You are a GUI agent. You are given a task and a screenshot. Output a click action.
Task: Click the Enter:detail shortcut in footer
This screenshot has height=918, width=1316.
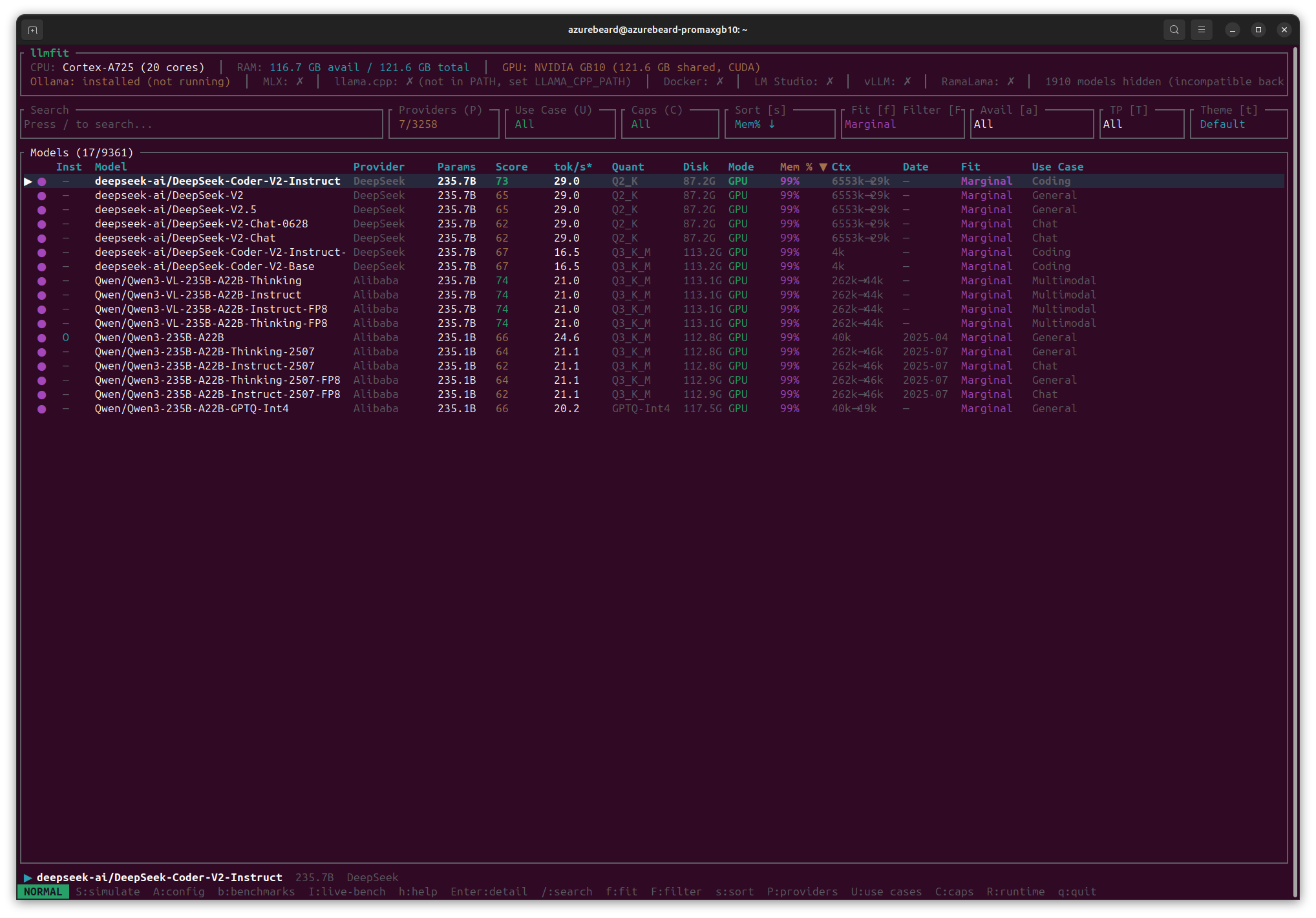click(x=489, y=892)
